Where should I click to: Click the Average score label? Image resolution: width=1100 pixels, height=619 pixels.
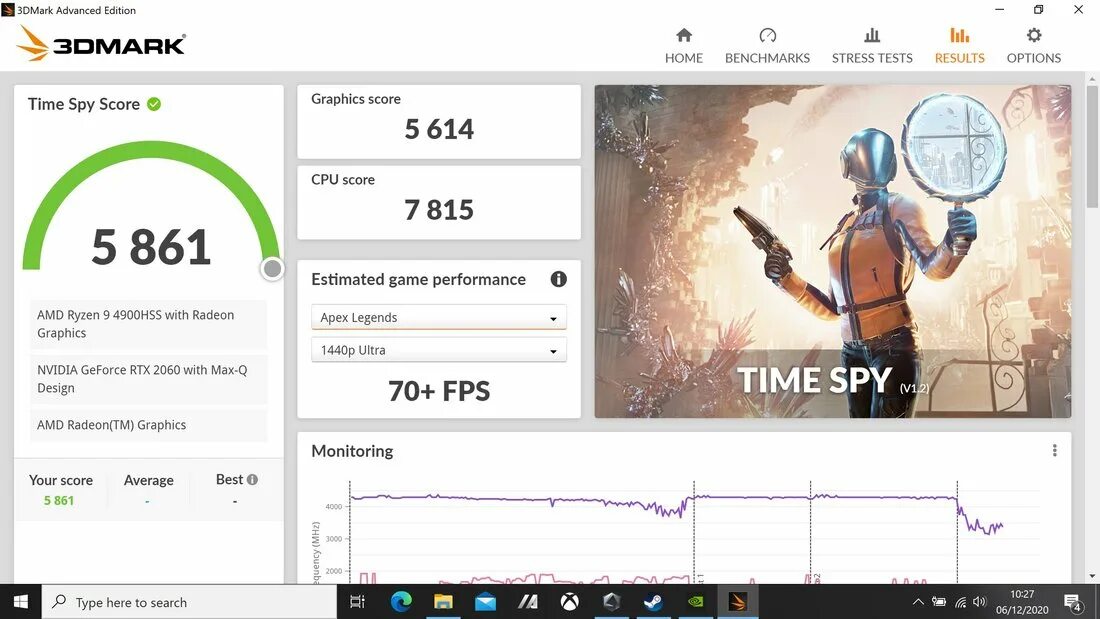pos(149,480)
